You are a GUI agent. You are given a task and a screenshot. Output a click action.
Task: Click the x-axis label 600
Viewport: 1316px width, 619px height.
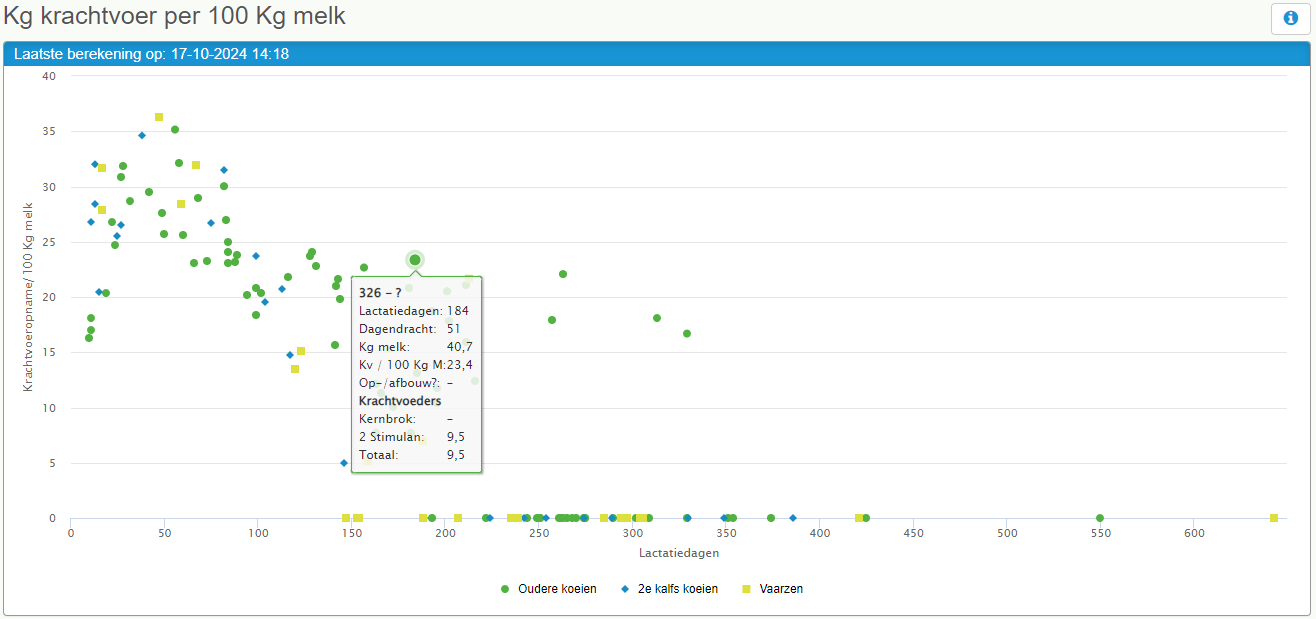tap(1194, 534)
